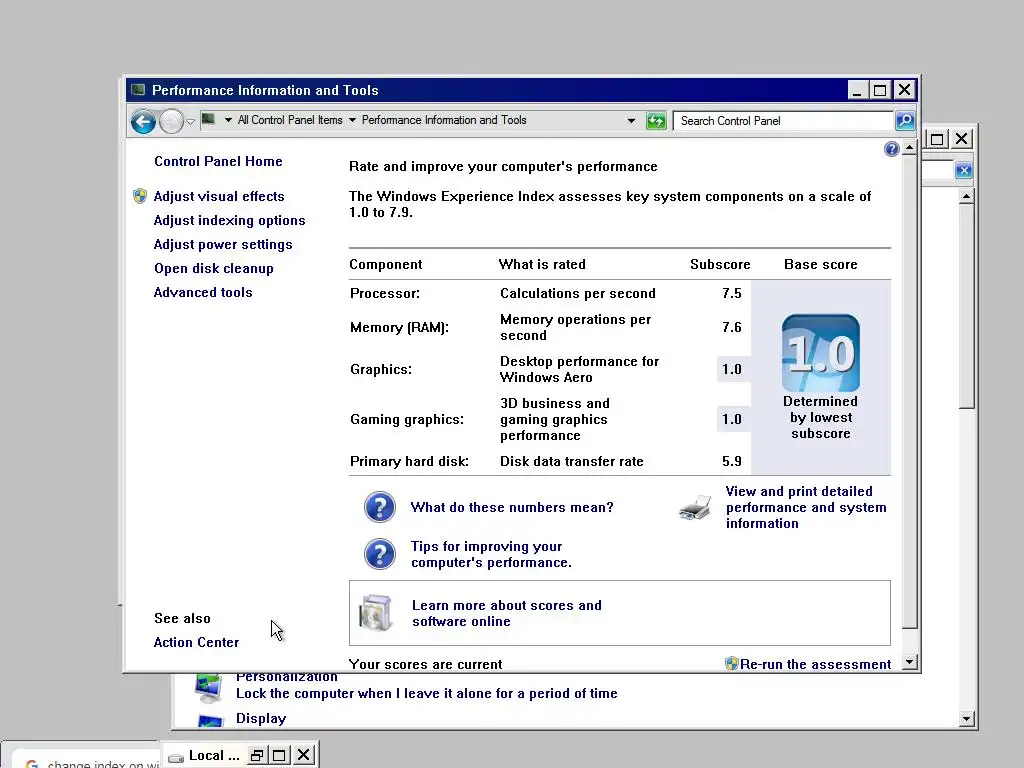Refresh the page with green arrows button
1024x768 pixels.
tap(656, 121)
